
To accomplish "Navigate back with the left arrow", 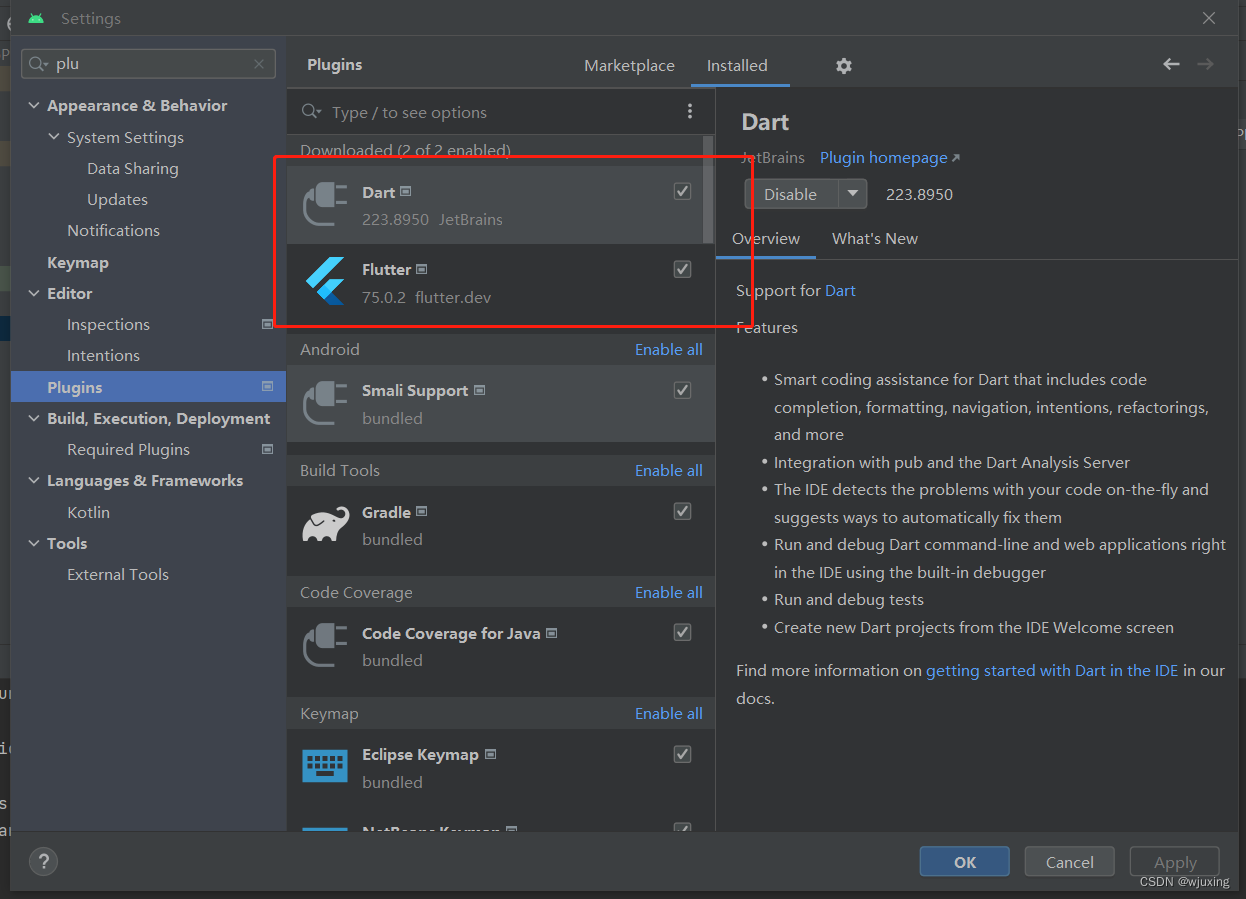I will pyautogui.click(x=1171, y=64).
